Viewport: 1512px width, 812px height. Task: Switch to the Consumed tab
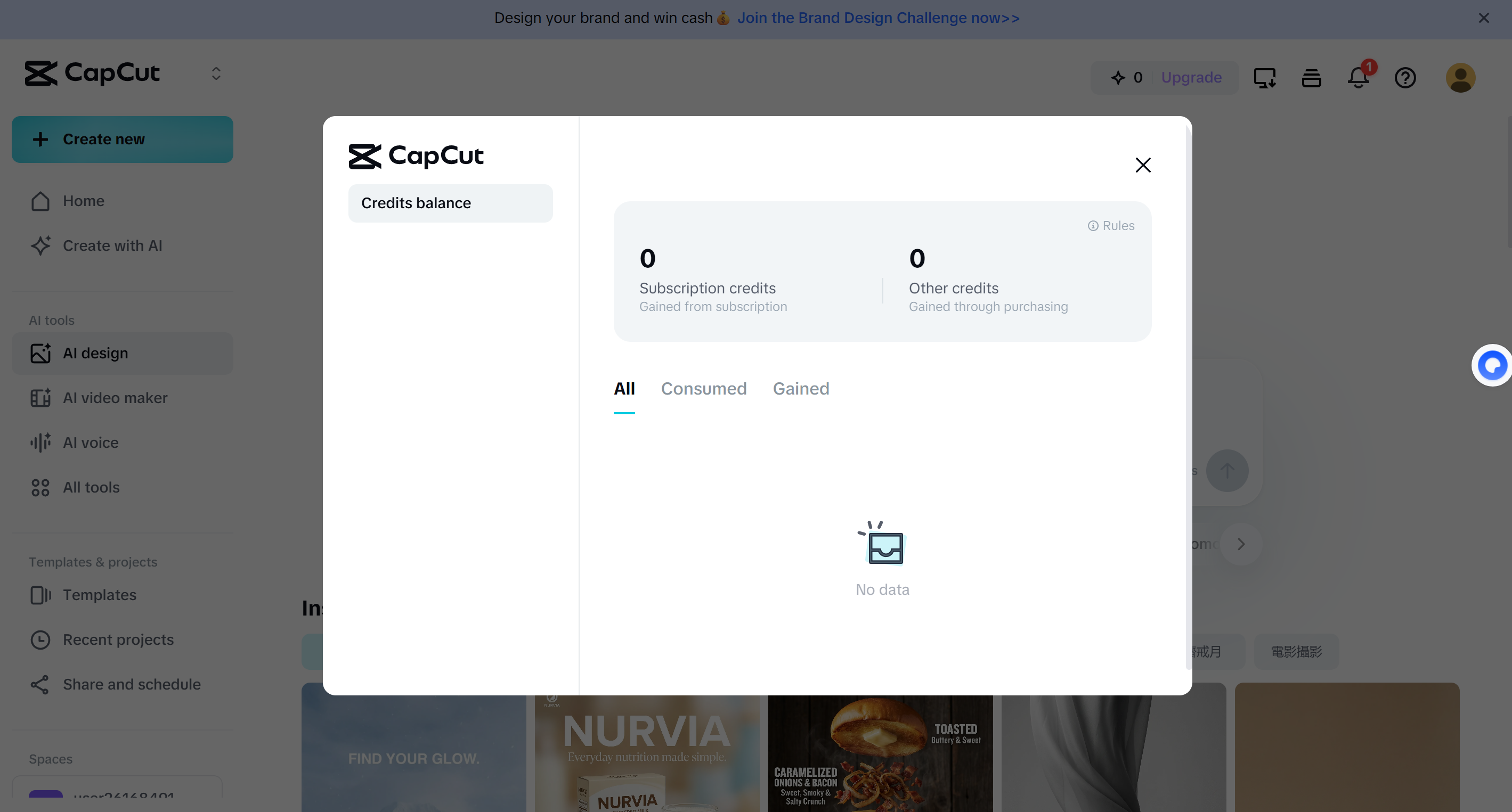tap(704, 388)
